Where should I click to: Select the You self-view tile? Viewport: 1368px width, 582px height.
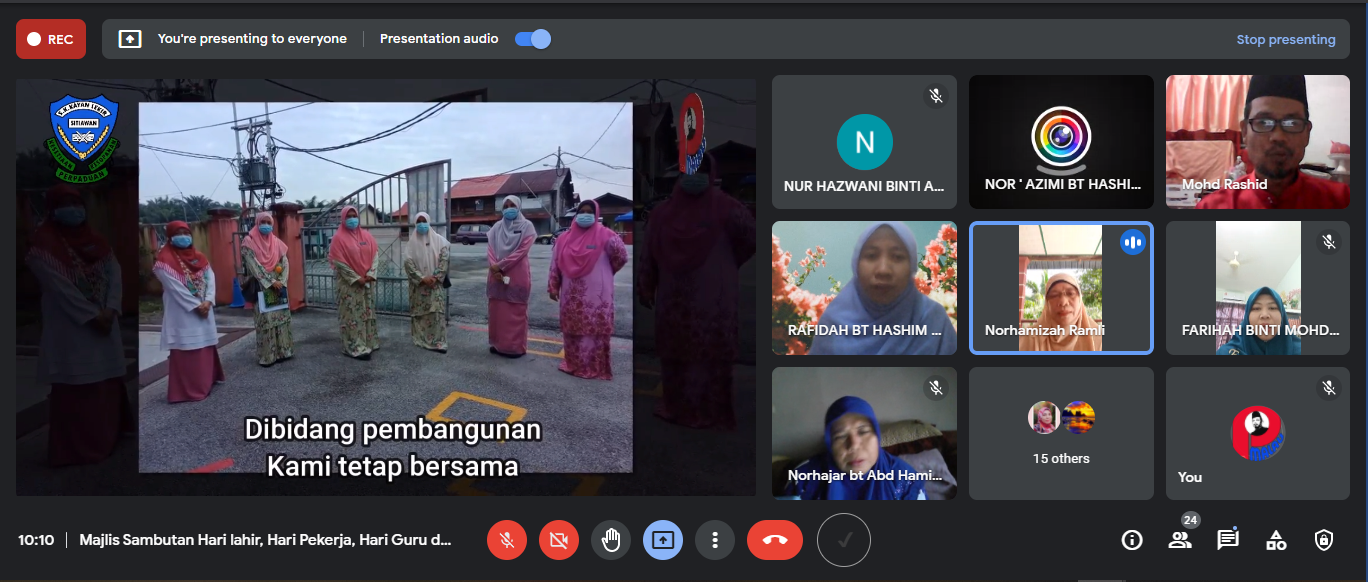tap(1257, 433)
